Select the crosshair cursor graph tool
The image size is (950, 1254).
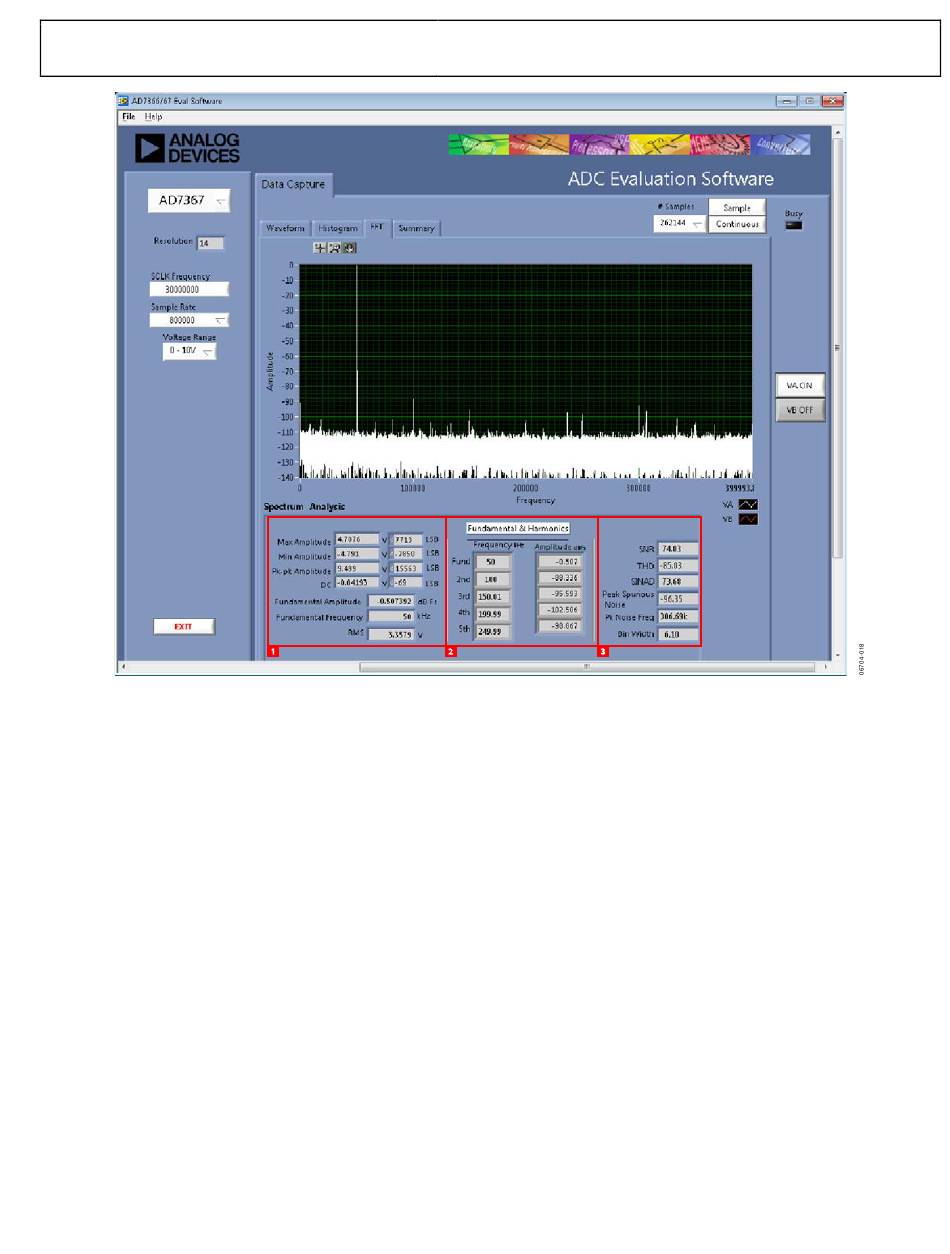click(320, 247)
